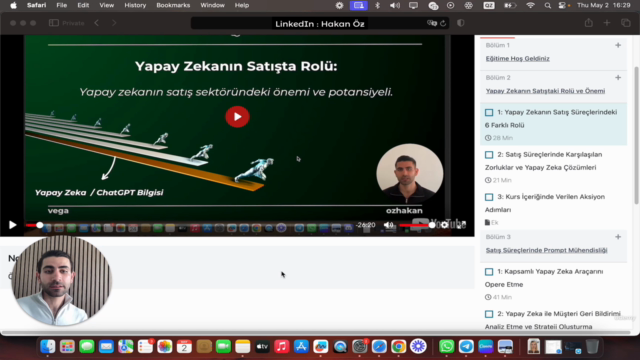Click the Safari sidebar icon
This screenshot has height=360, width=640.
click(x=54, y=23)
